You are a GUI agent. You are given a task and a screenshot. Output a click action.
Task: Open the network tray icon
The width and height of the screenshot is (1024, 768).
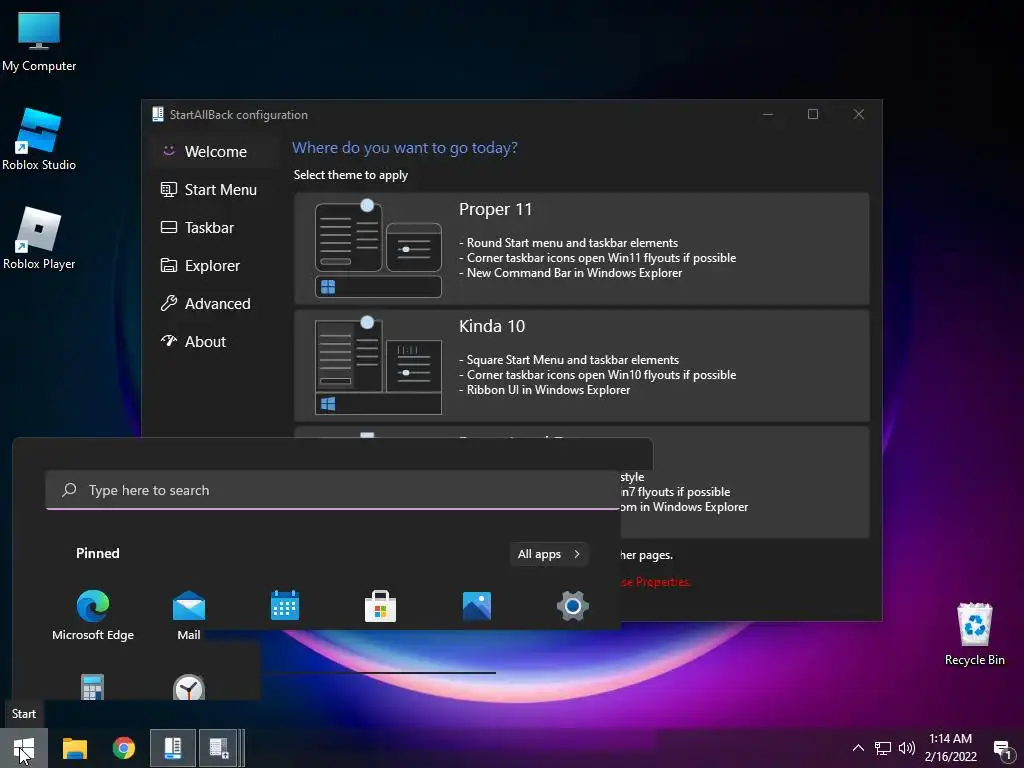(x=882, y=748)
